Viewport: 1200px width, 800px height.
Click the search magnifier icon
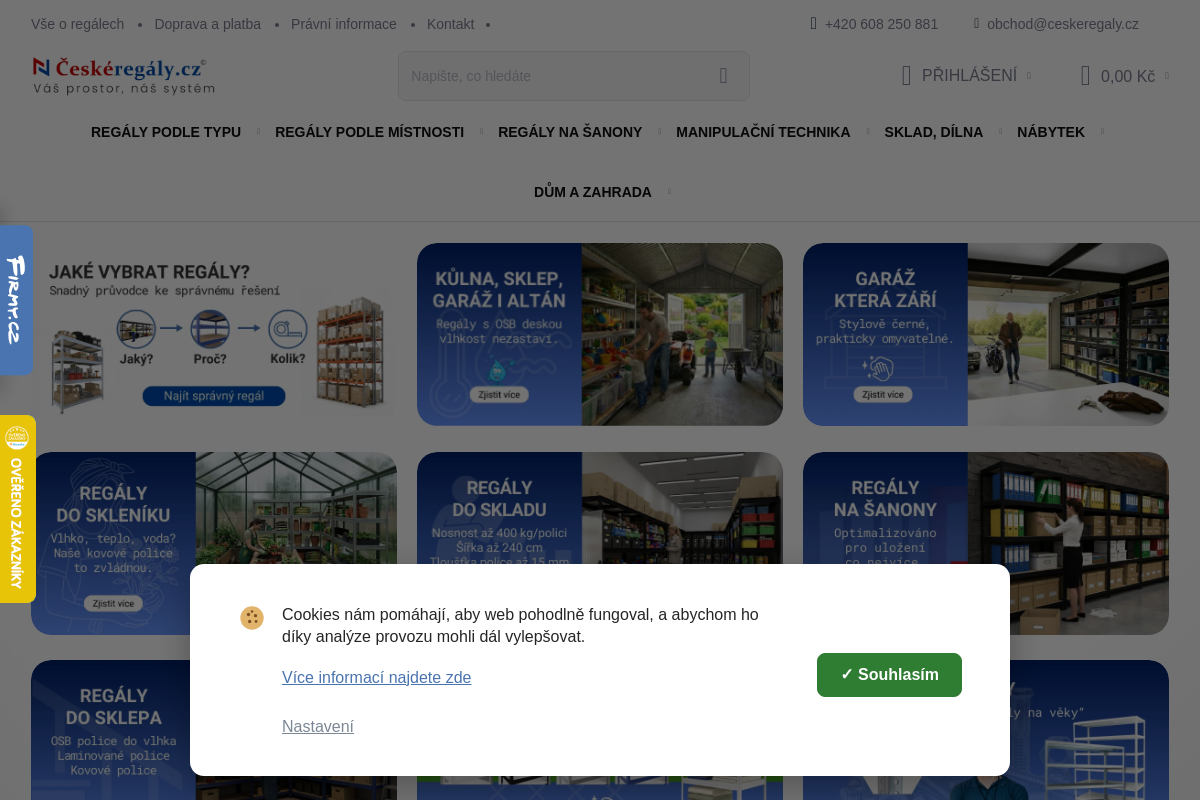coord(723,76)
